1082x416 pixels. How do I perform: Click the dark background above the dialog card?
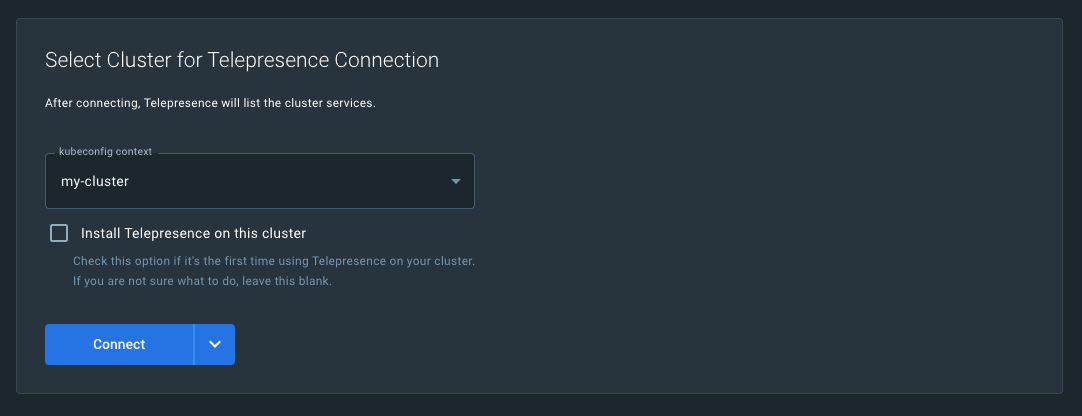tap(540, 8)
